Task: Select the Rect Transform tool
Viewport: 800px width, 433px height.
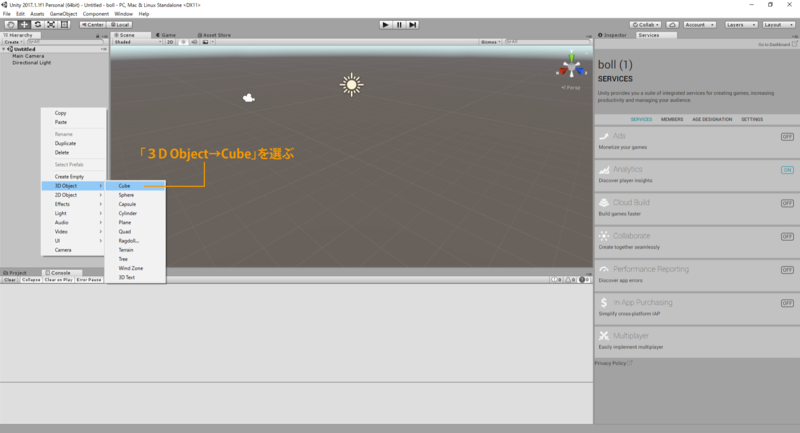Action: (64, 24)
